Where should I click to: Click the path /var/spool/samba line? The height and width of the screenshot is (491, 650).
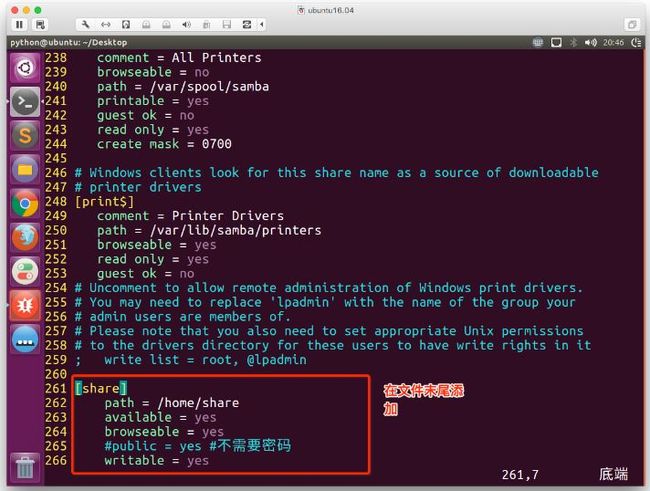tap(183, 86)
